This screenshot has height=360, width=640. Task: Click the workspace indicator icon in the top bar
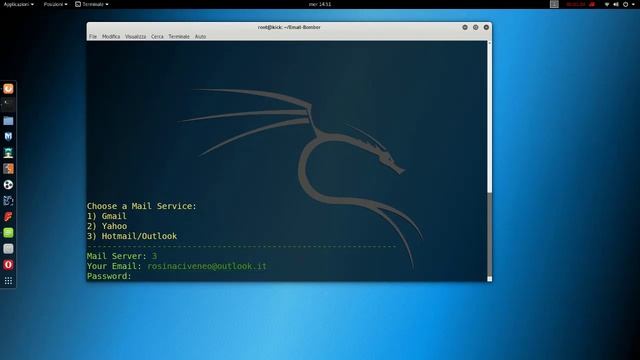554,4
